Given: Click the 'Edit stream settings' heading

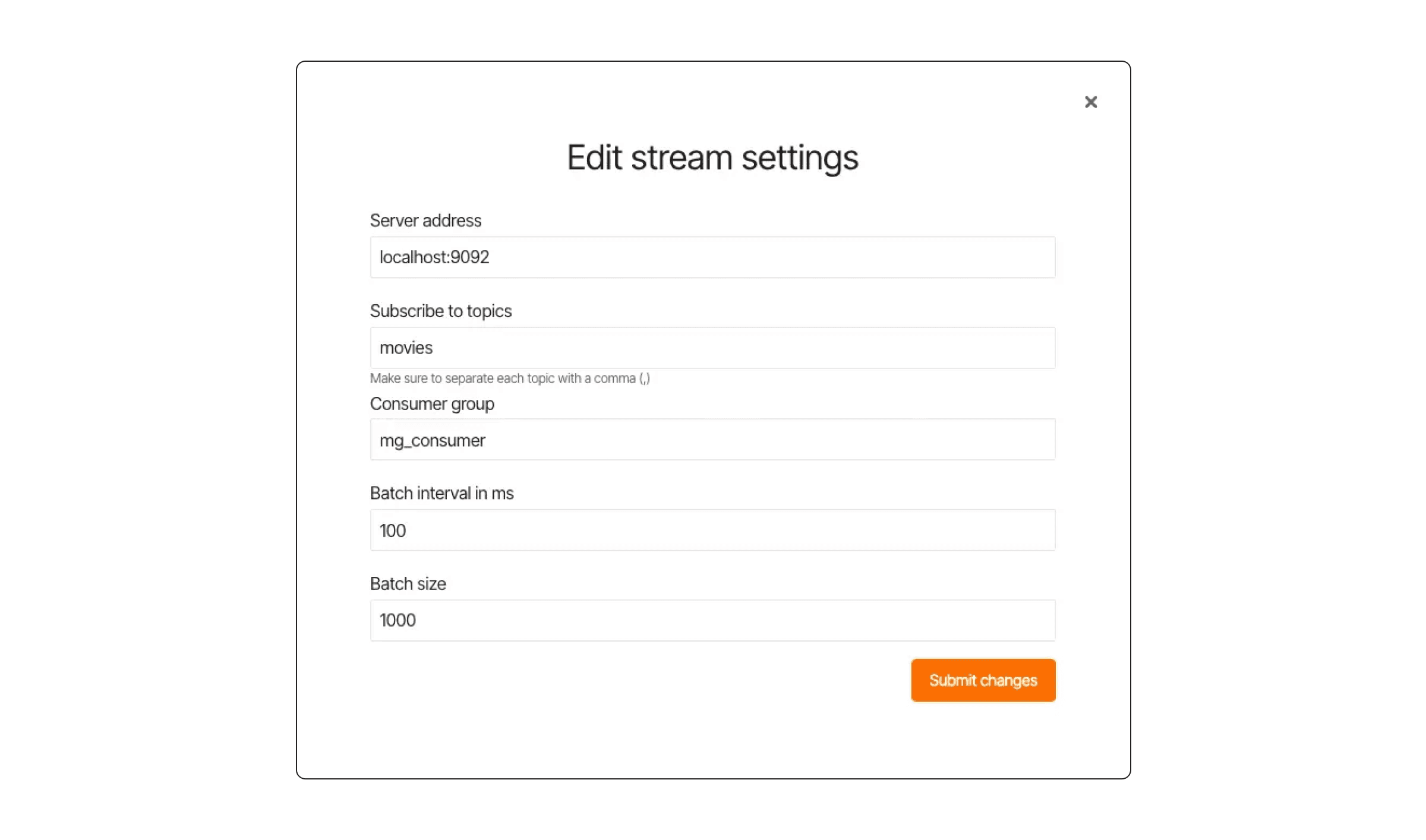Looking at the screenshot, I should 712,157.
